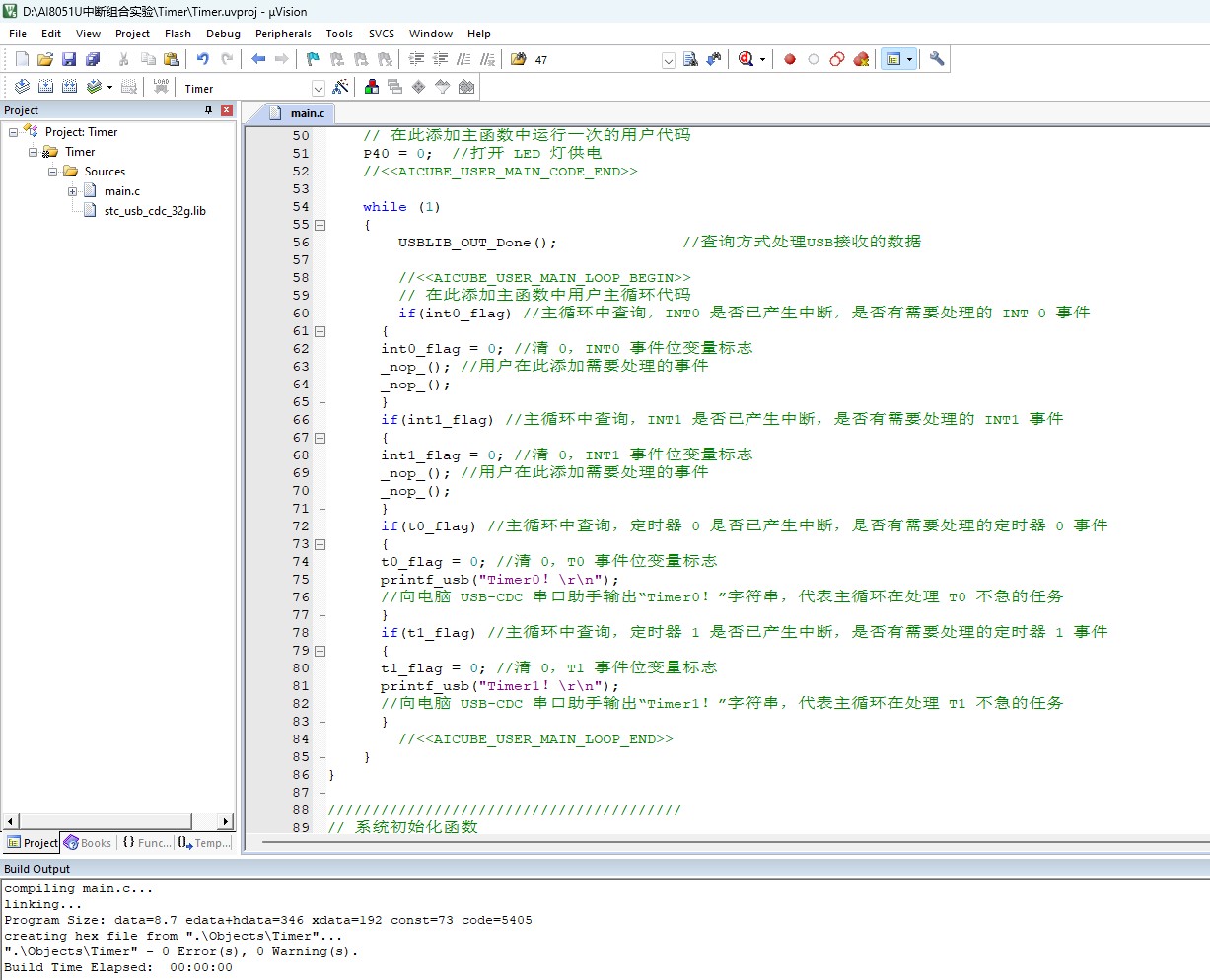1210x980 pixels.
Task: Click the Project panel horizontal scrollbar thumb
Action: click(106, 821)
